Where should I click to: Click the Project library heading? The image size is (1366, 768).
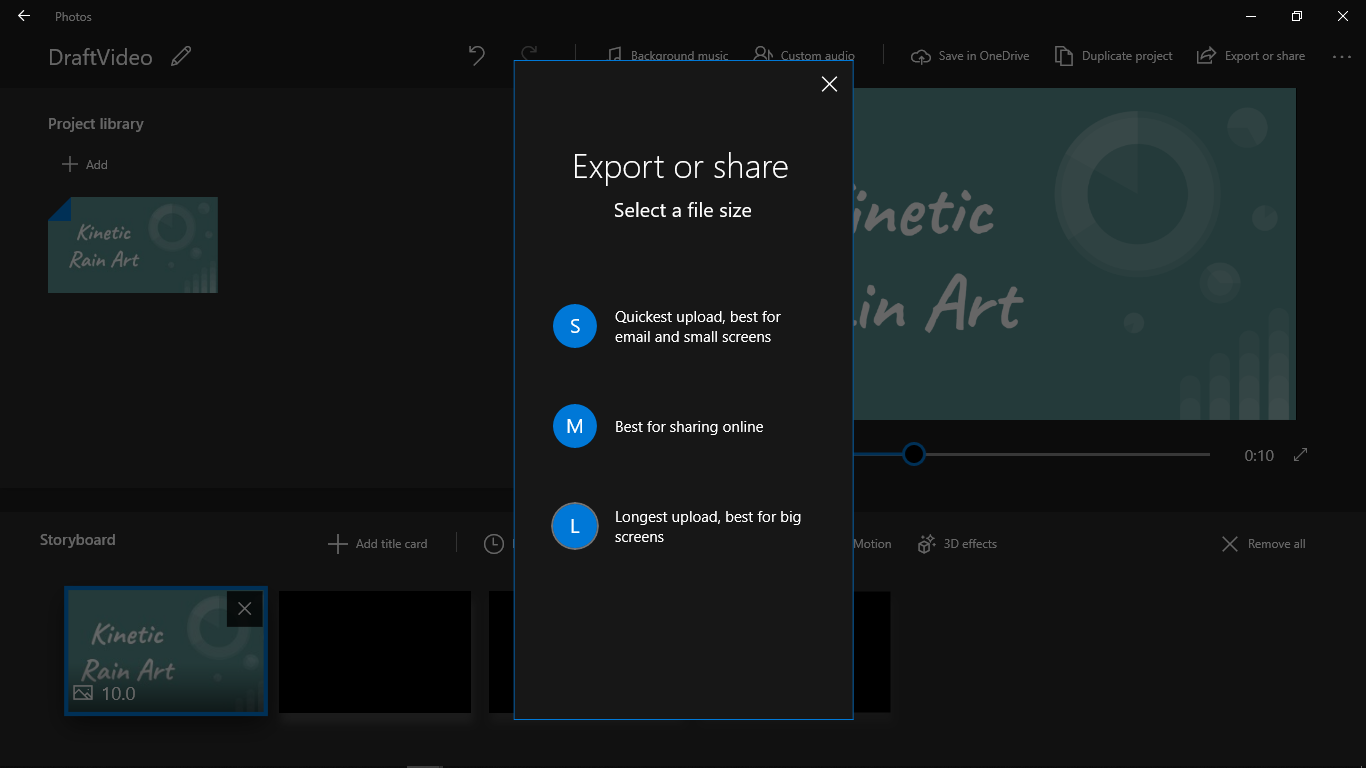click(x=96, y=124)
